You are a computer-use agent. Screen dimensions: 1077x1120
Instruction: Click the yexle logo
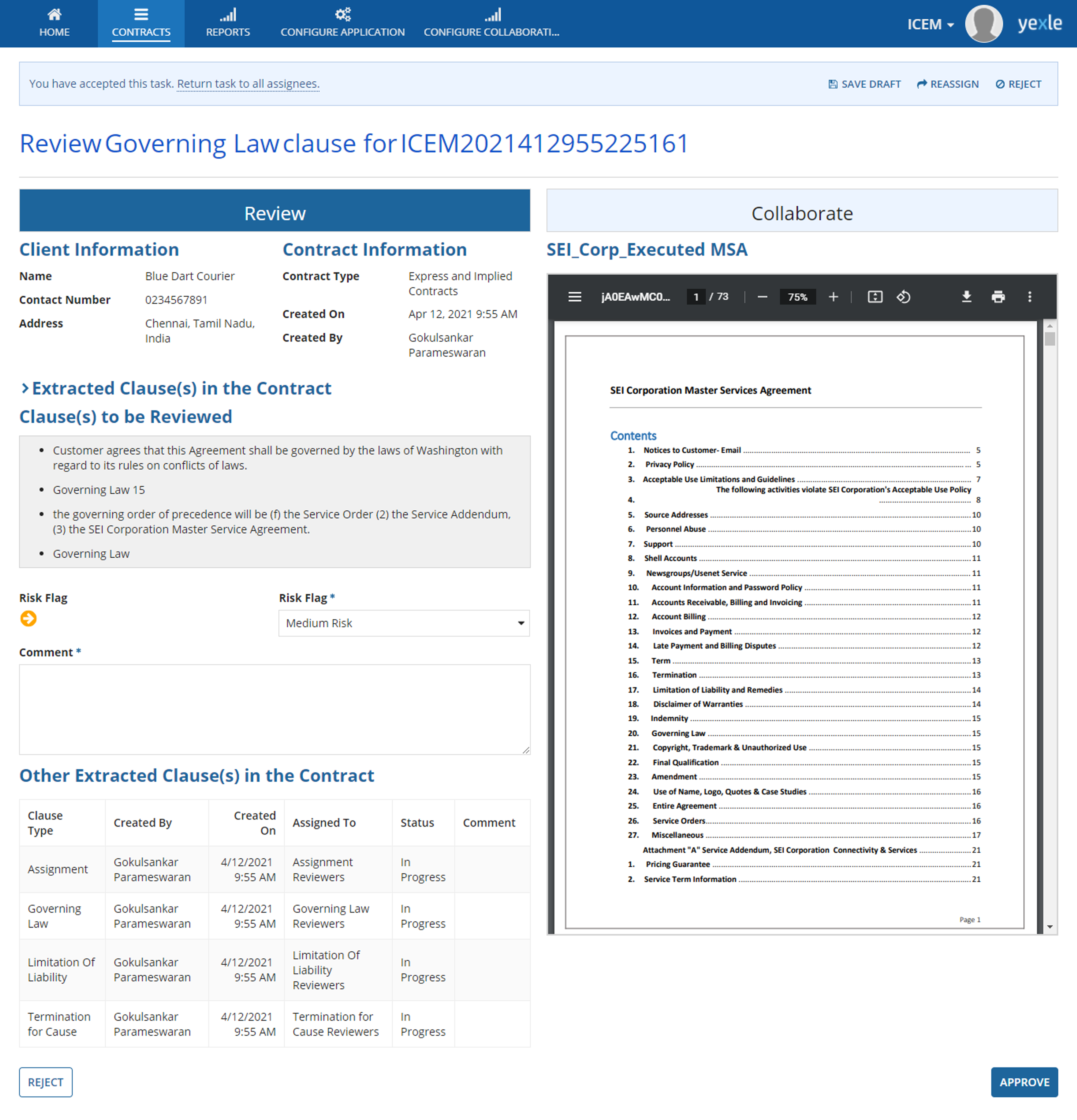point(1040,24)
